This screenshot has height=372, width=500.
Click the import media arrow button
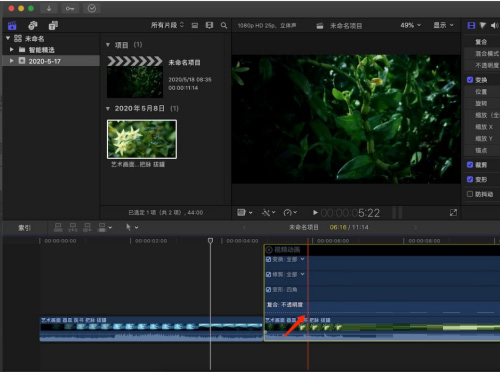[x=49, y=9]
